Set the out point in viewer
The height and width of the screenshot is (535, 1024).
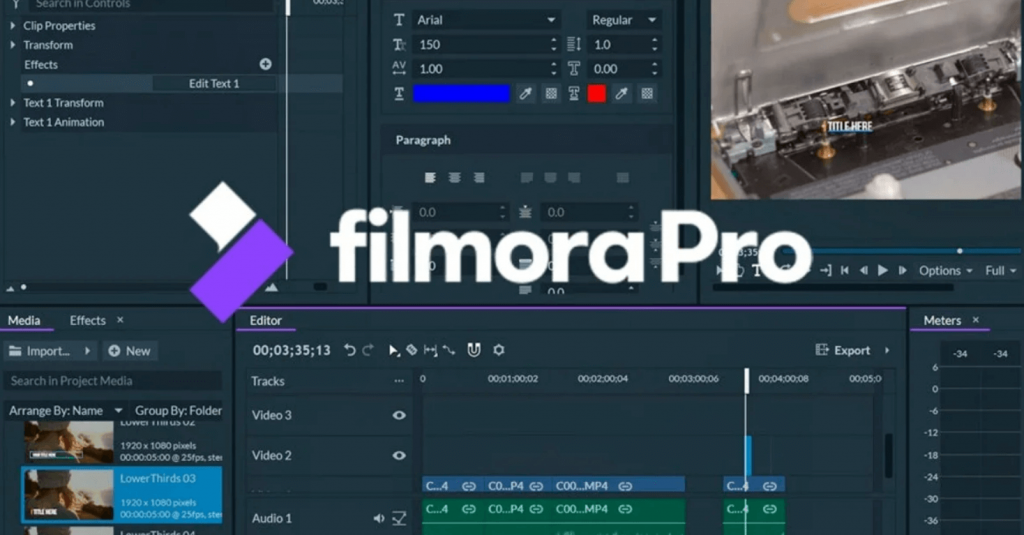pyautogui.click(x=825, y=270)
